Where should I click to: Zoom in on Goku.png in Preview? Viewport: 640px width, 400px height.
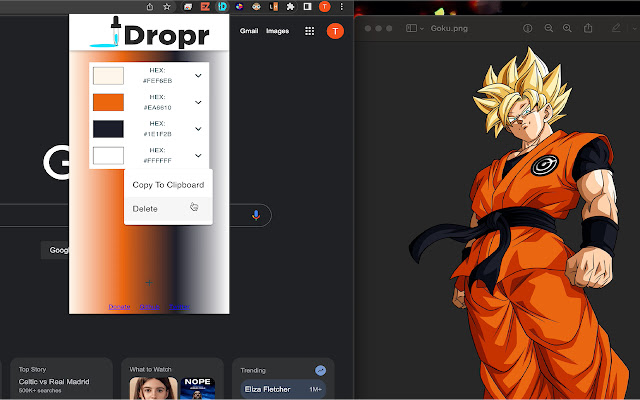[x=567, y=28]
